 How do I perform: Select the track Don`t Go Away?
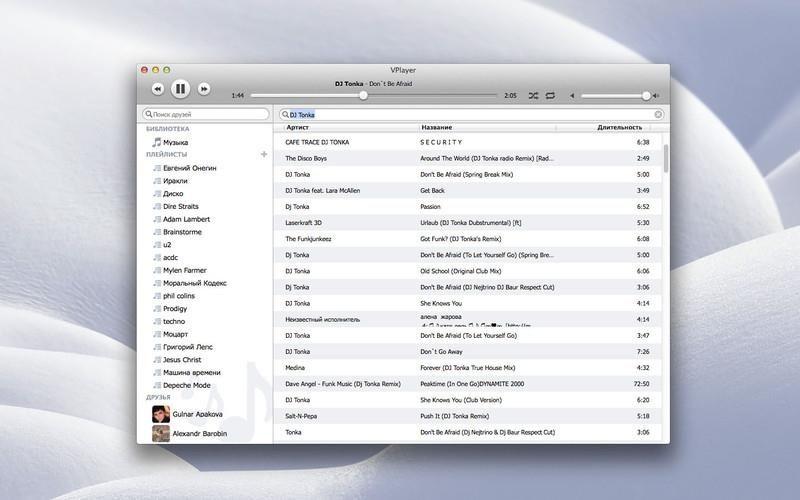point(467,352)
